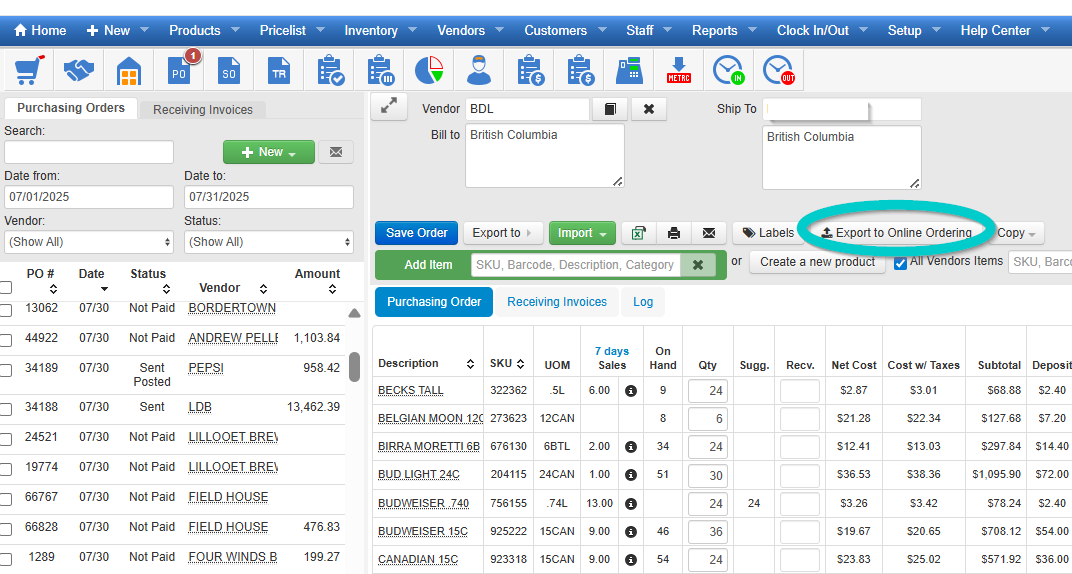Click the PO list vertical scrollbar thumb
The height and width of the screenshot is (574, 1072).
tap(354, 367)
